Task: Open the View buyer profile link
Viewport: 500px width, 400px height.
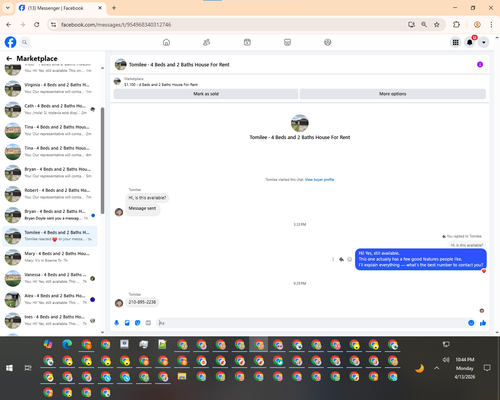Action: pyautogui.click(x=319, y=180)
